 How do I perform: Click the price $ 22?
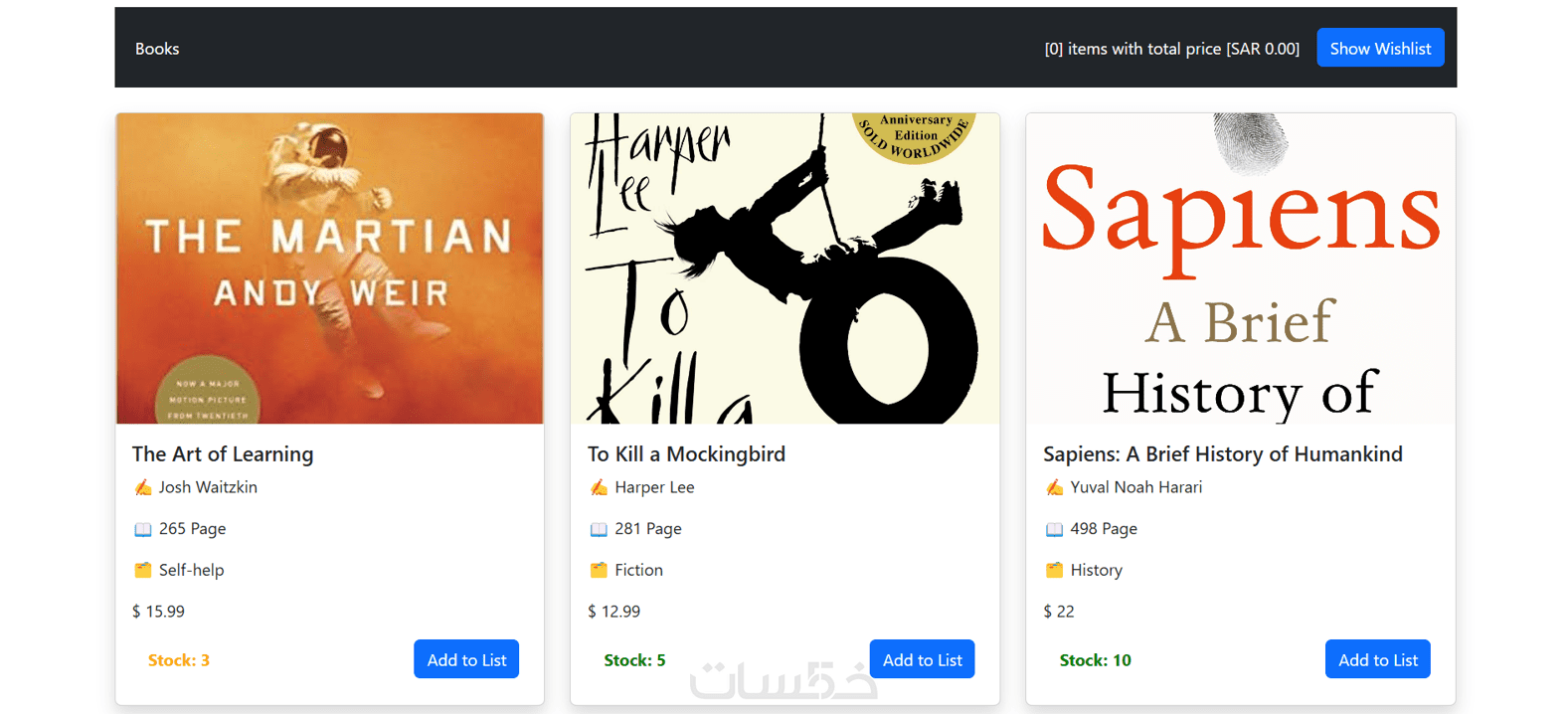tap(1059, 612)
